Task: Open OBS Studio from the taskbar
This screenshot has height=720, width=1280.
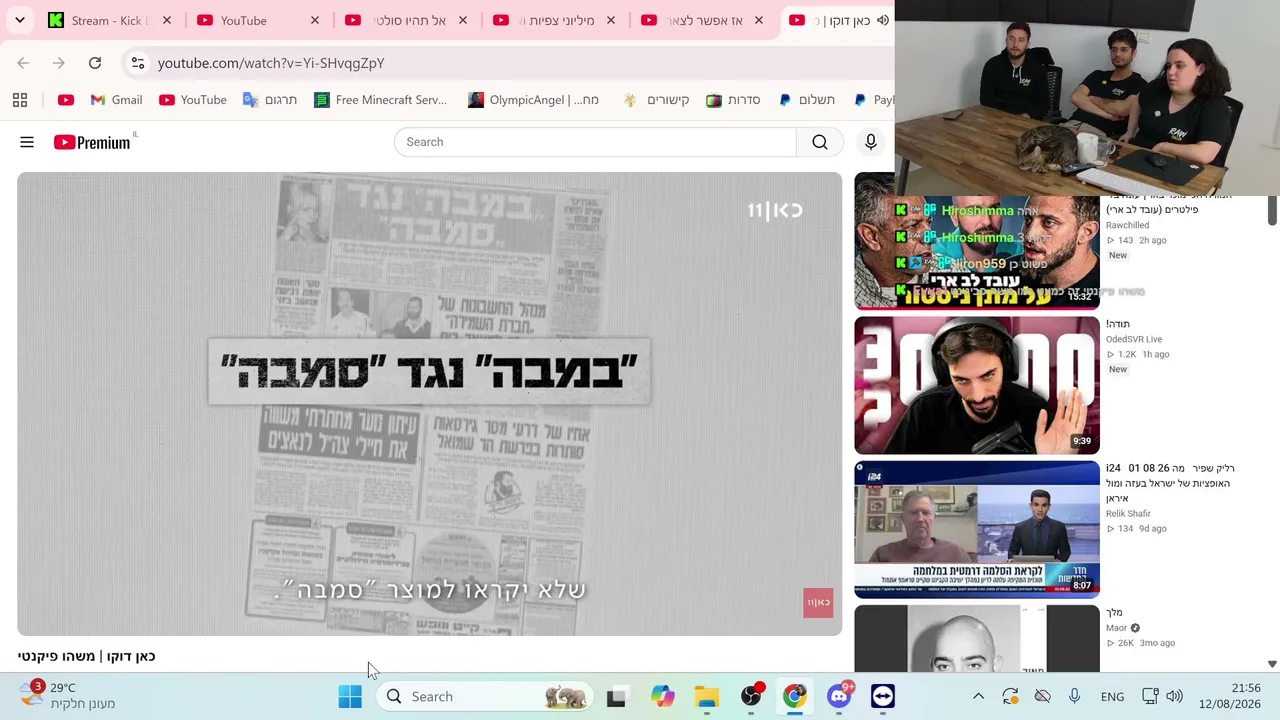Action: click(751, 696)
